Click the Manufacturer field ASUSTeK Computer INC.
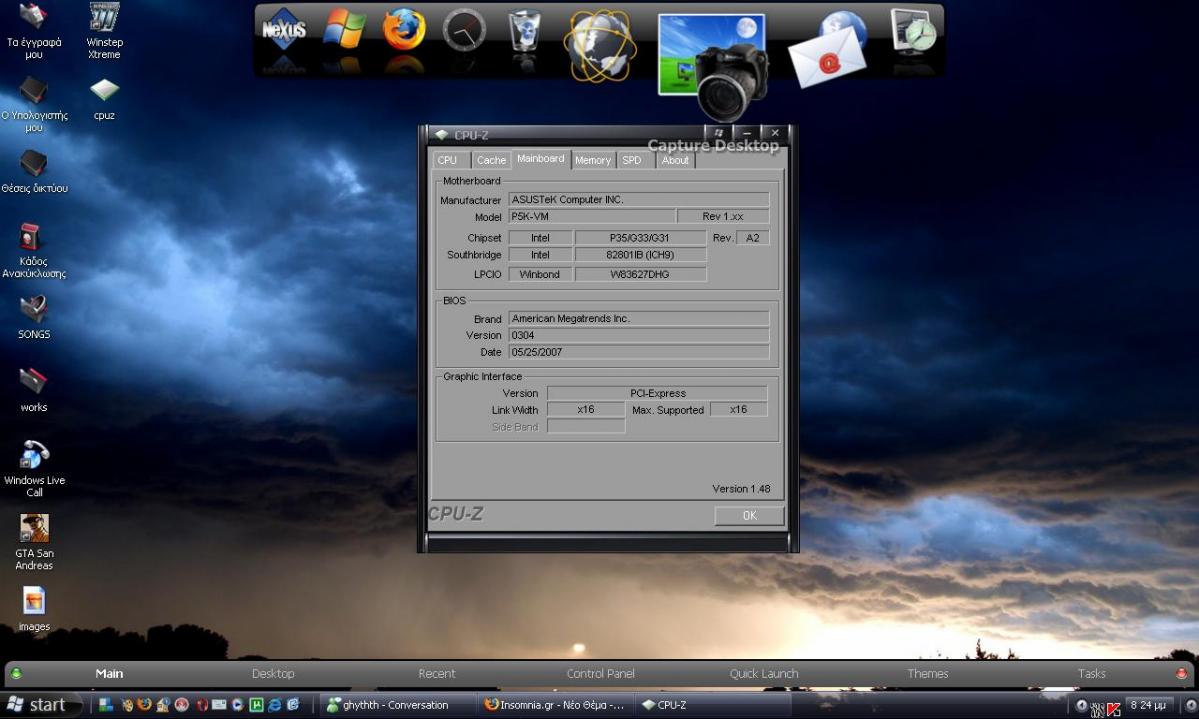 pyautogui.click(x=638, y=199)
